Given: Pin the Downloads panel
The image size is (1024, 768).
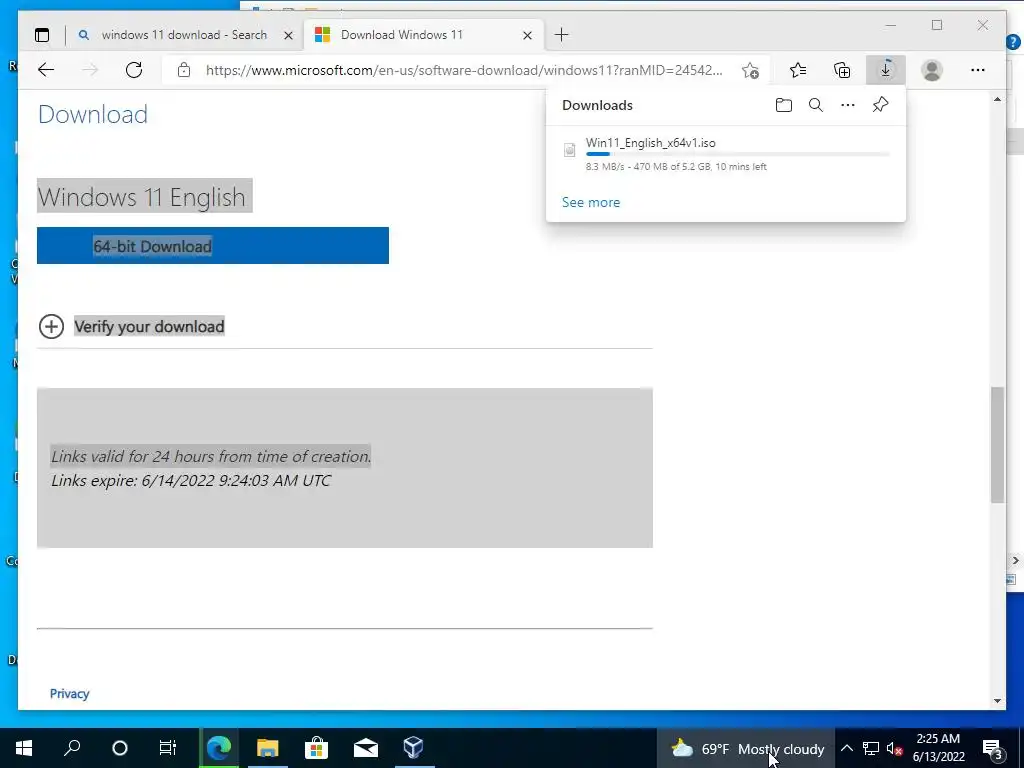Looking at the screenshot, I should (x=880, y=104).
